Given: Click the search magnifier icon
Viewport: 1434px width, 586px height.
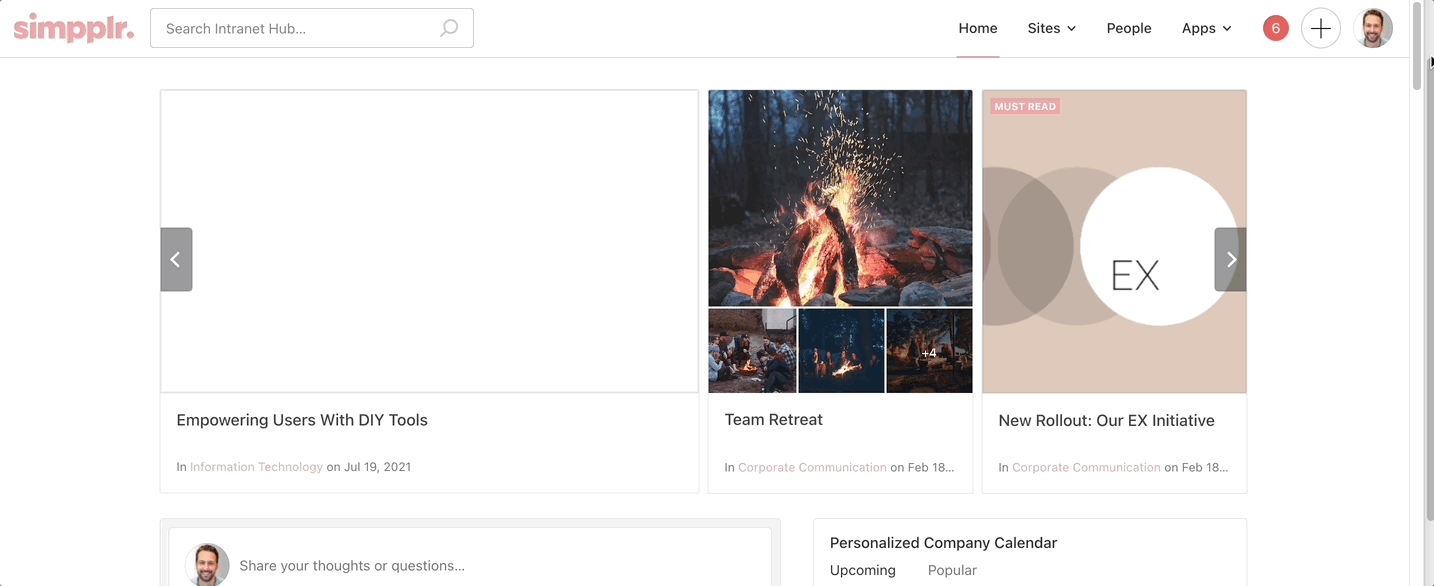Looking at the screenshot, I should (x=449, y=28).
